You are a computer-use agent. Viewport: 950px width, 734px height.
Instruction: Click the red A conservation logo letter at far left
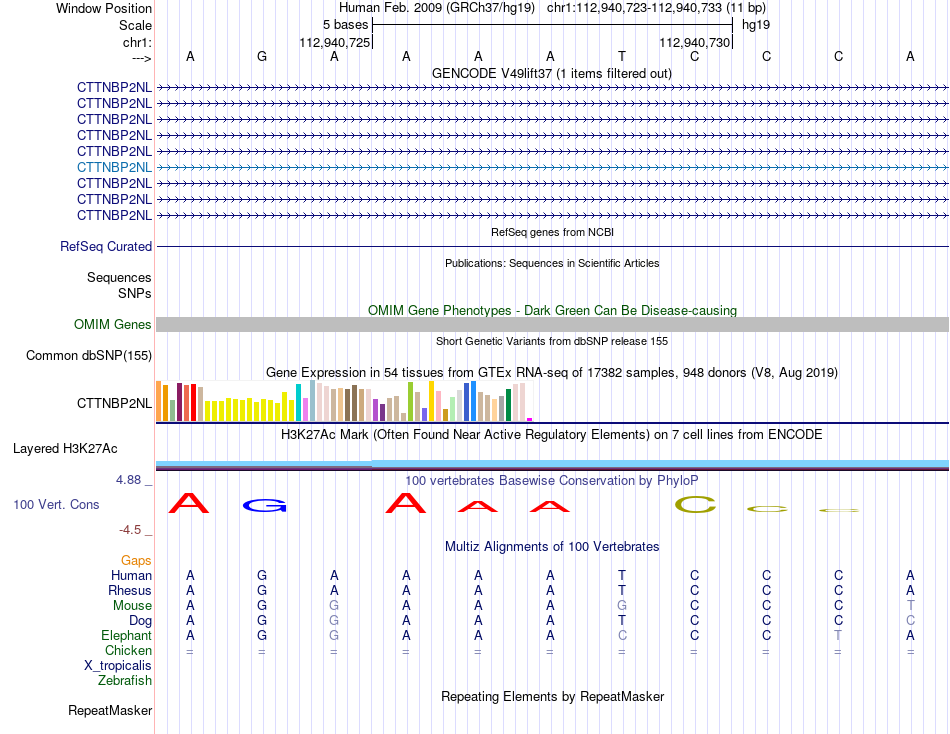(x=189, y=504)
